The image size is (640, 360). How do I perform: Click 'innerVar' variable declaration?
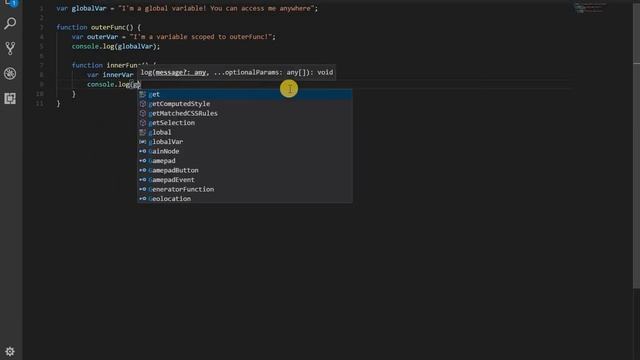(118, 75)
